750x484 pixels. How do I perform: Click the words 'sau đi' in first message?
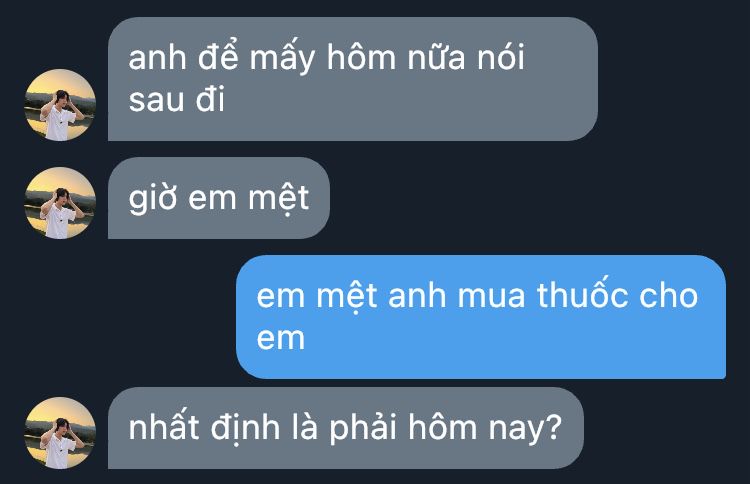[x=176, y=100]
